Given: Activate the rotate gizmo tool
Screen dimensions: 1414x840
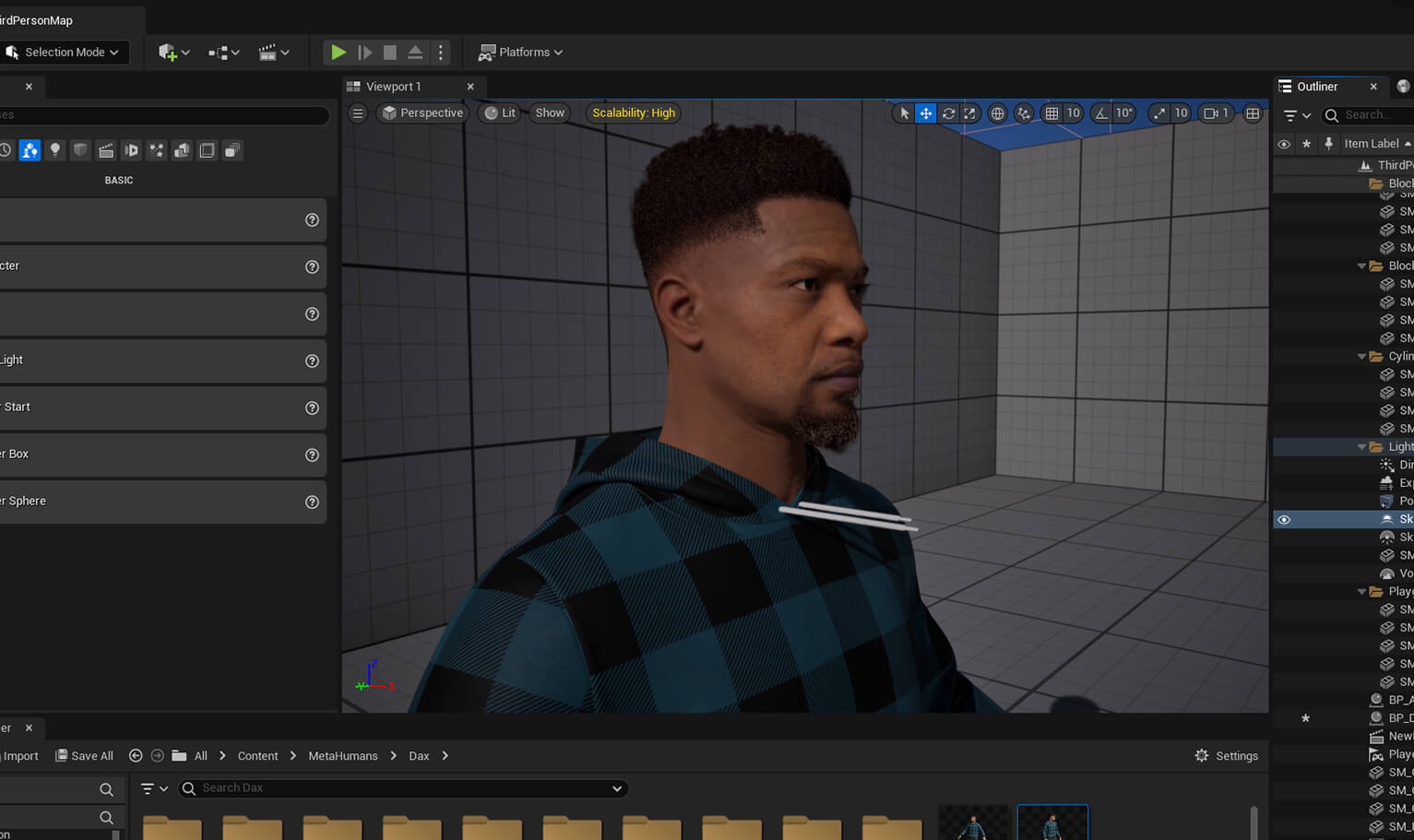Looking at the screenshot, I should click(x=948, y=113).
